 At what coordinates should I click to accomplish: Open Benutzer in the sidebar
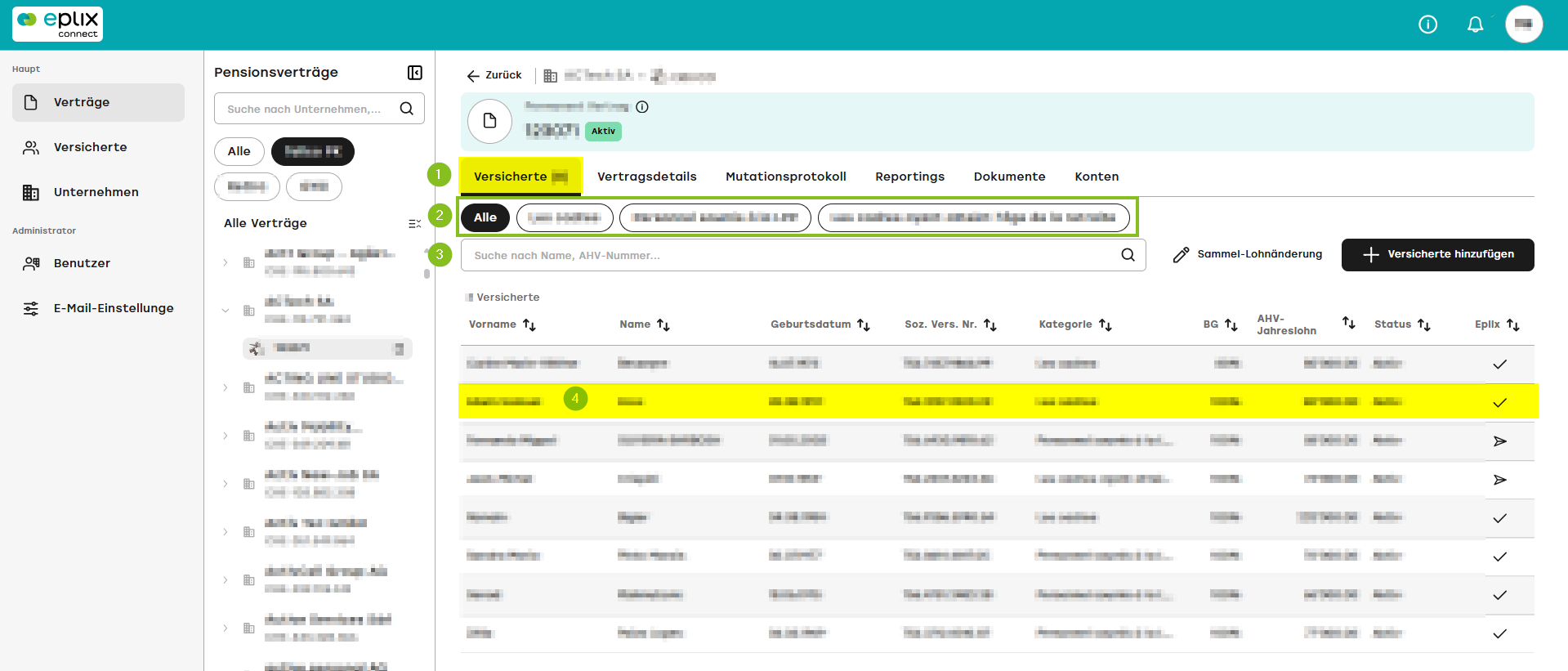[x=98, y=263]
